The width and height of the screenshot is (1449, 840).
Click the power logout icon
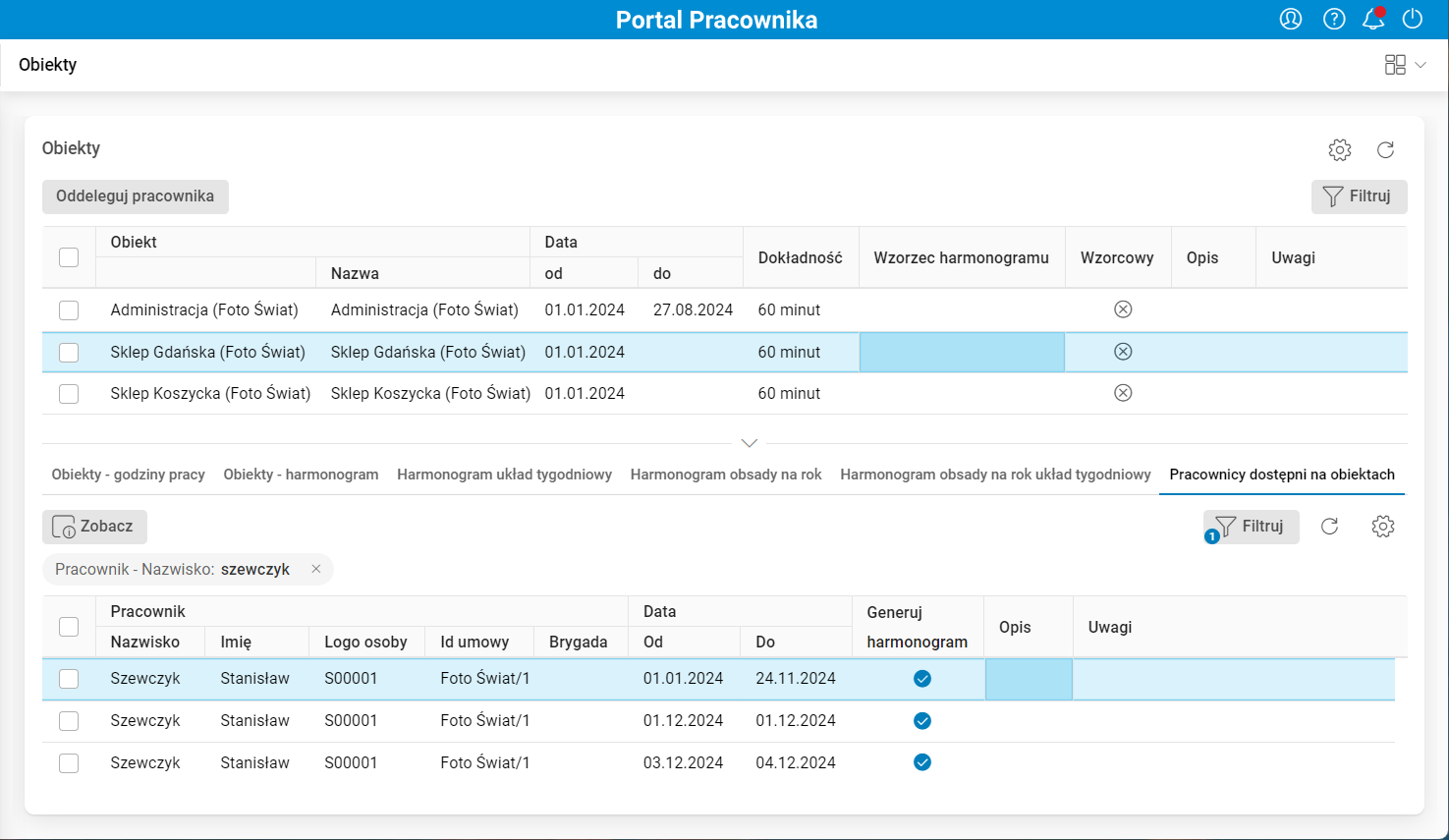point(1413,19)
